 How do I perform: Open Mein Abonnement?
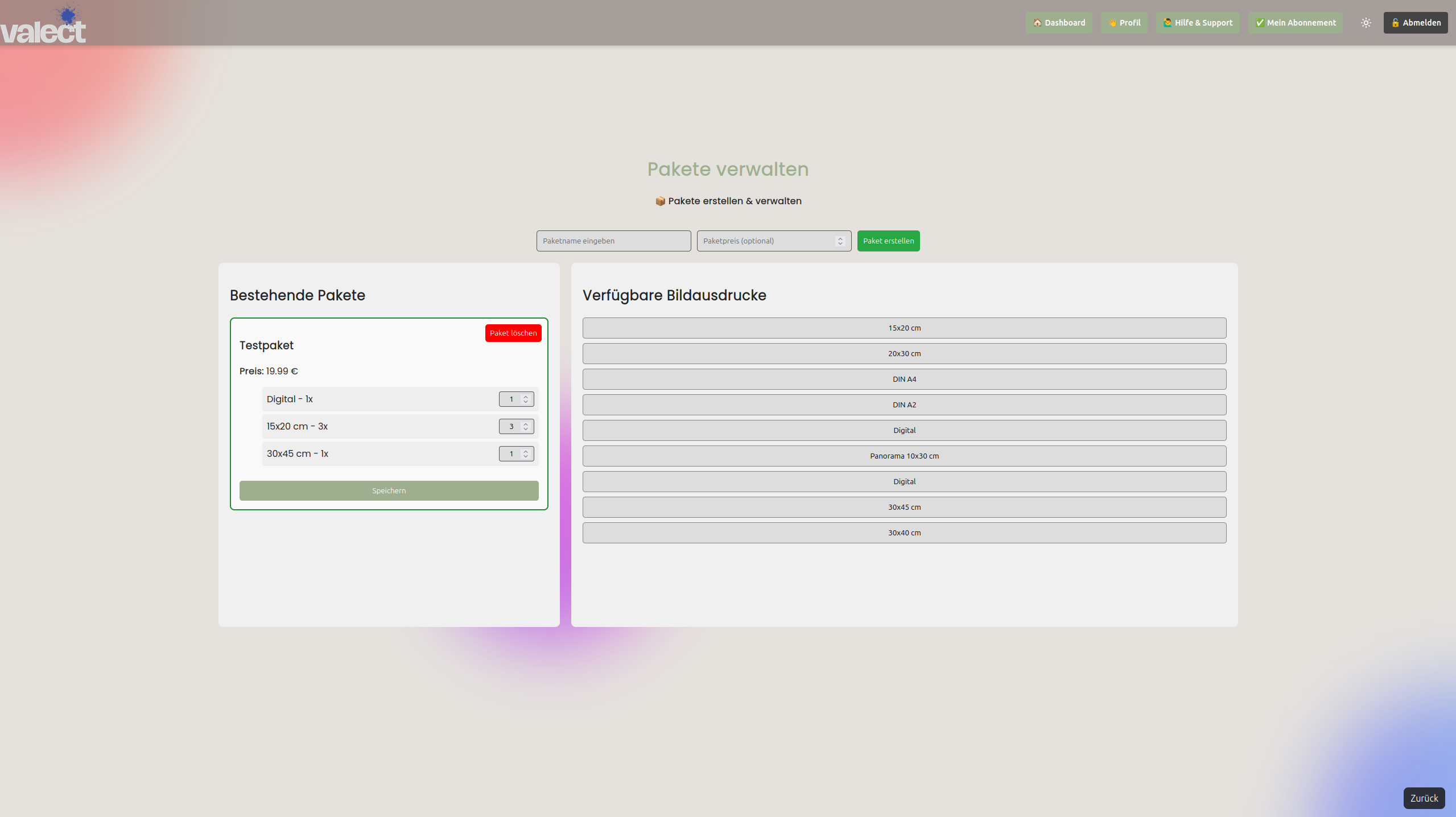[x=1295, y=23]
